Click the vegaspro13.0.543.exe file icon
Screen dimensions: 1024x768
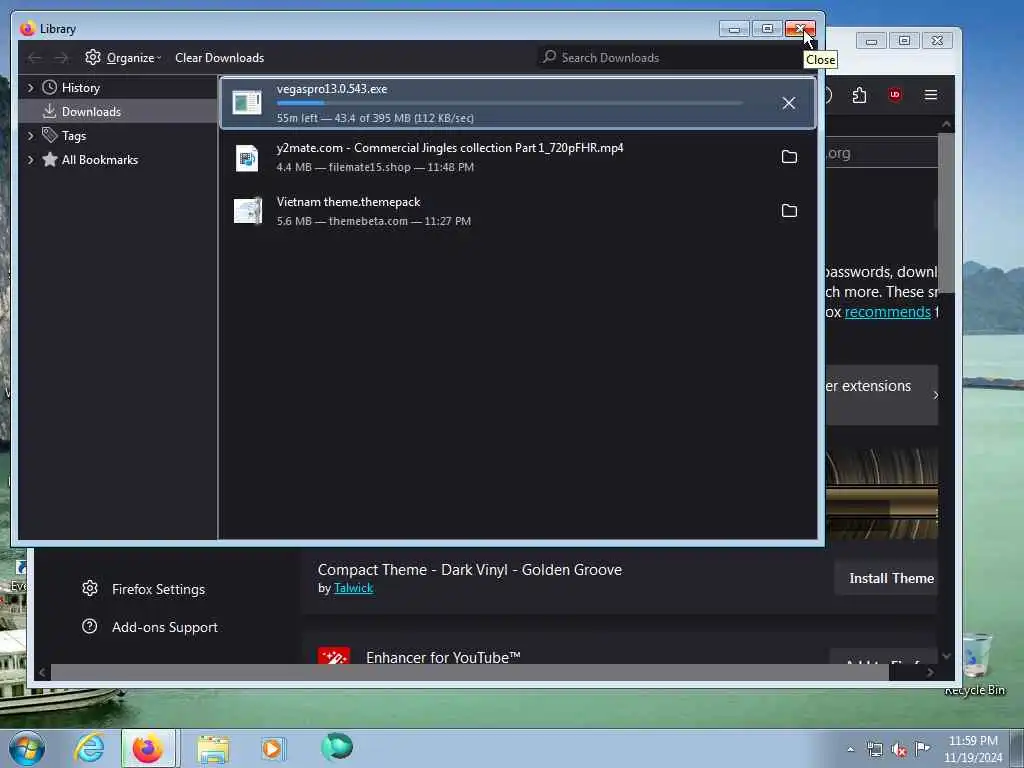pos(247,103)
